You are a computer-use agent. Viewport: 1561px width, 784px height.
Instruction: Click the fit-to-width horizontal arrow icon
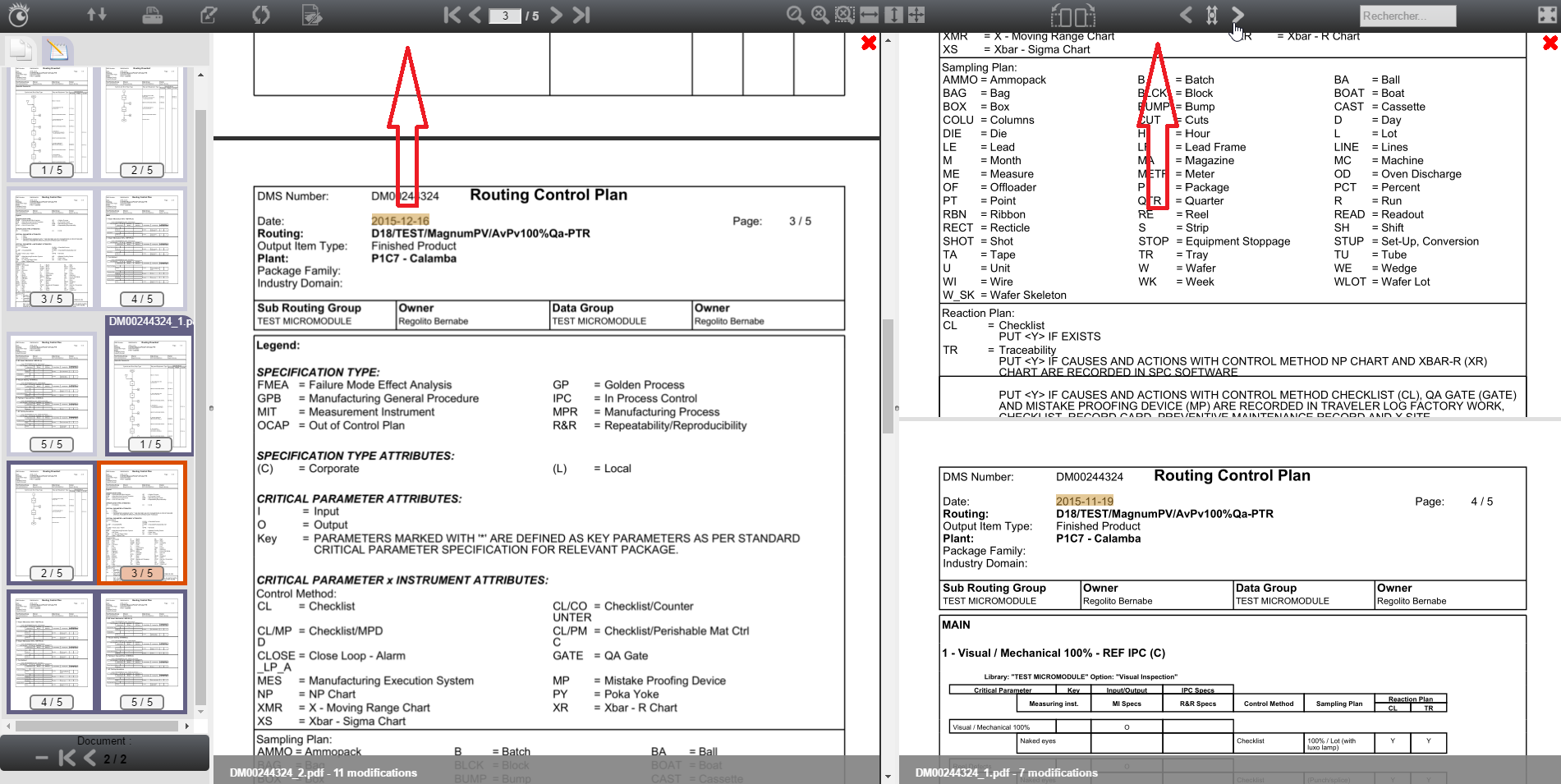[x=869, y=15]
